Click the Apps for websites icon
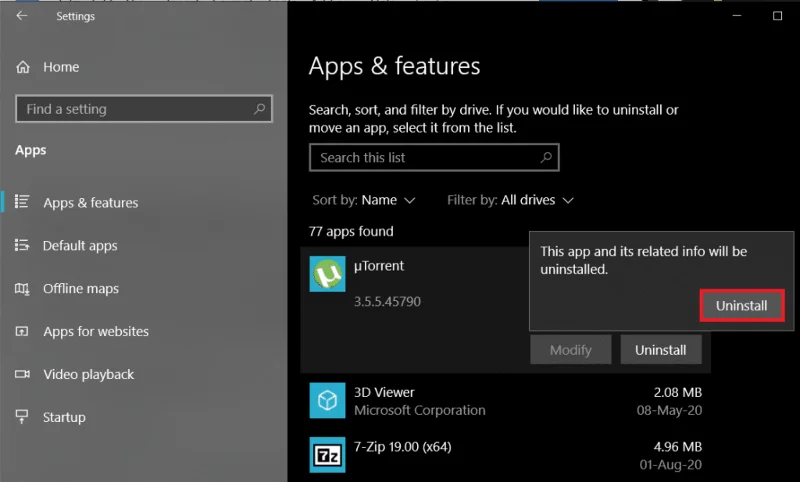 pyautogui.click(x=22, y=332)
